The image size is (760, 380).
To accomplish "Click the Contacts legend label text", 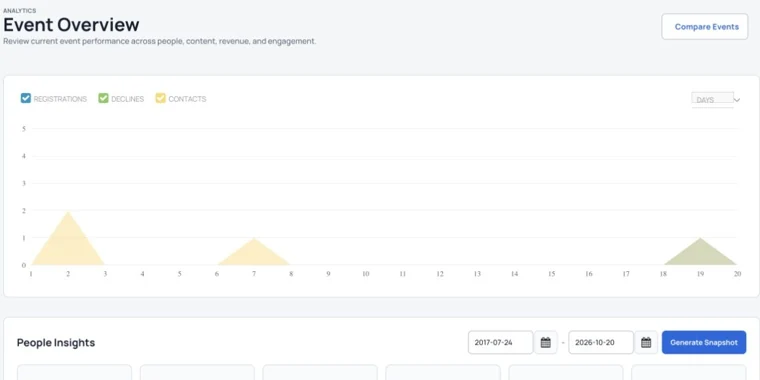I will (187, 99).
